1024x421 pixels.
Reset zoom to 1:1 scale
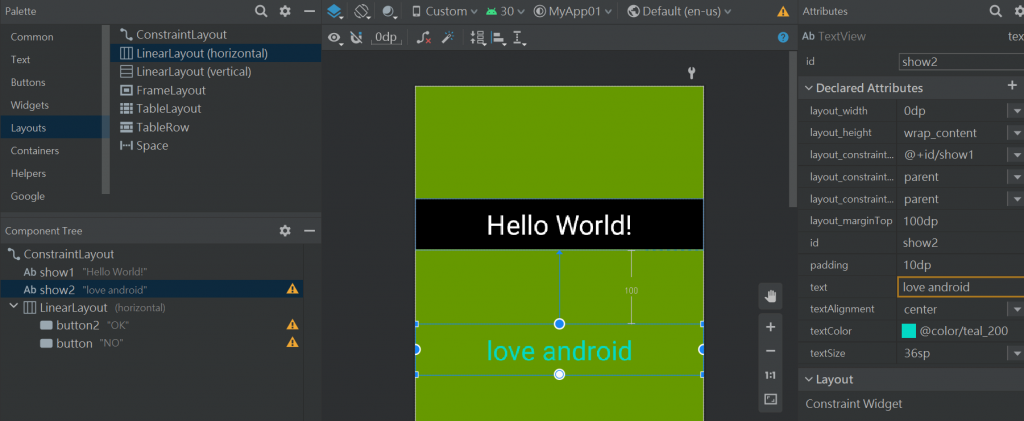[x=770, y=375]
